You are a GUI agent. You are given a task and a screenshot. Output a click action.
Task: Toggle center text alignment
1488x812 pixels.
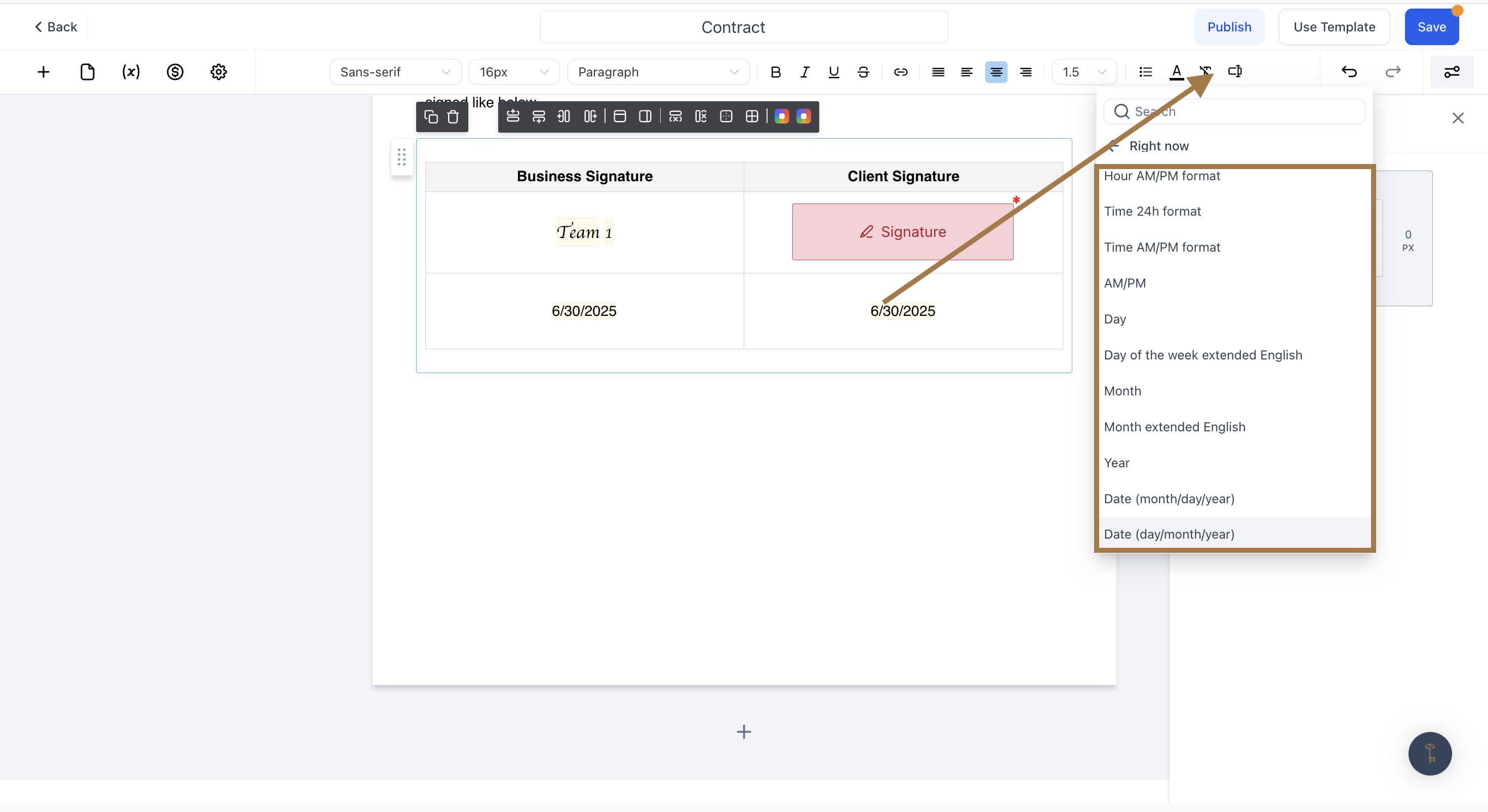996,71
